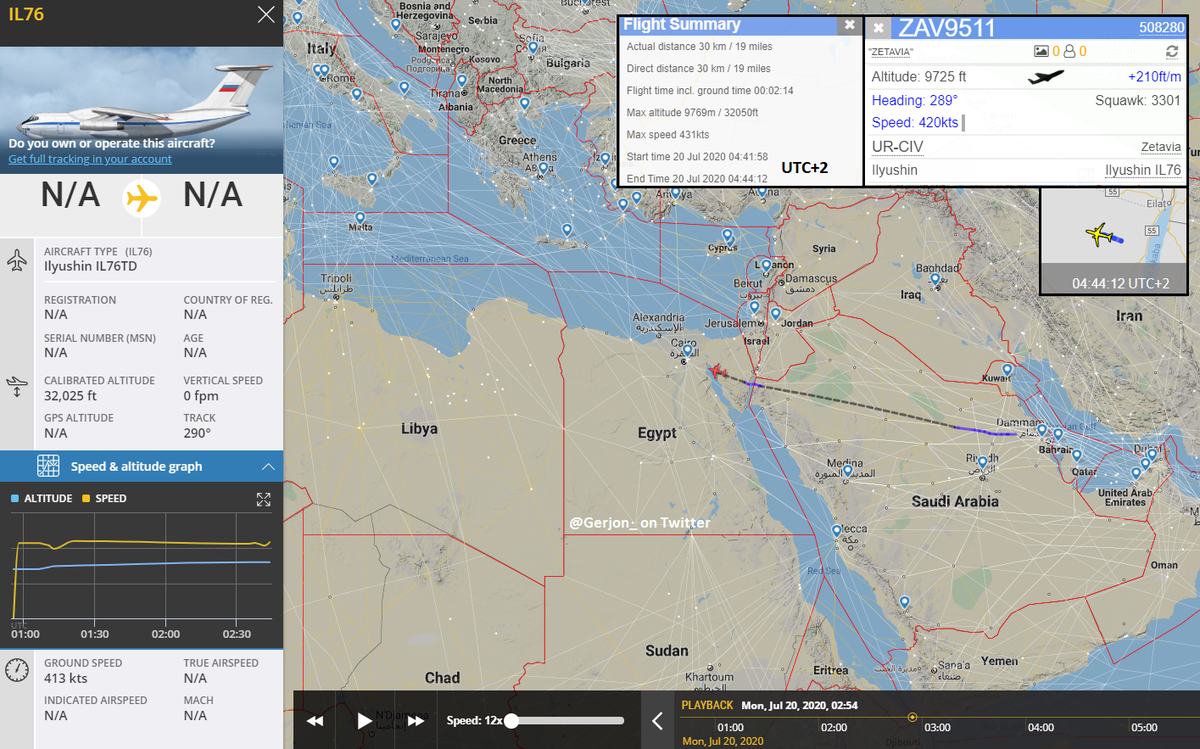Refresh the ZAV9511 flight info
Image resolution: width=1200 pixels, height=749 pixels.
pos(1172,51)
